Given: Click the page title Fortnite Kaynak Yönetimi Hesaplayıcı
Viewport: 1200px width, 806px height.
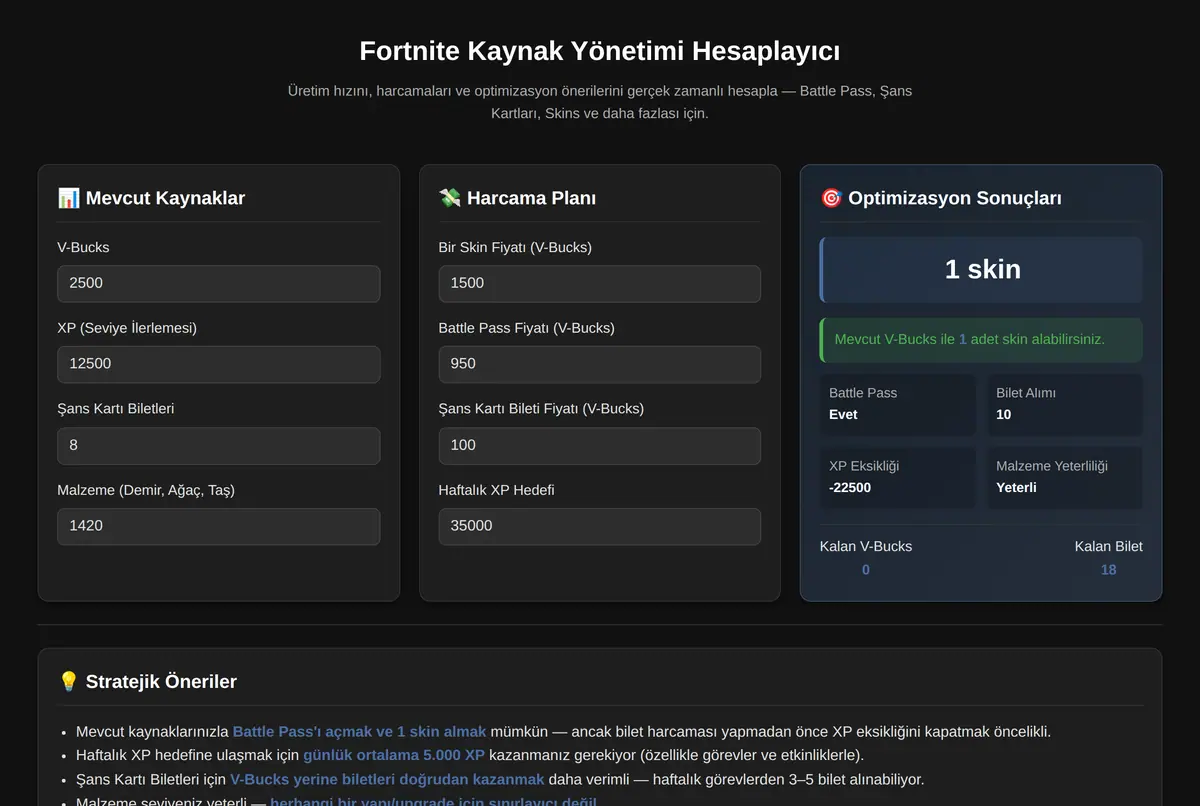Looking at the screenshot, I should click(x=600, y=51).
